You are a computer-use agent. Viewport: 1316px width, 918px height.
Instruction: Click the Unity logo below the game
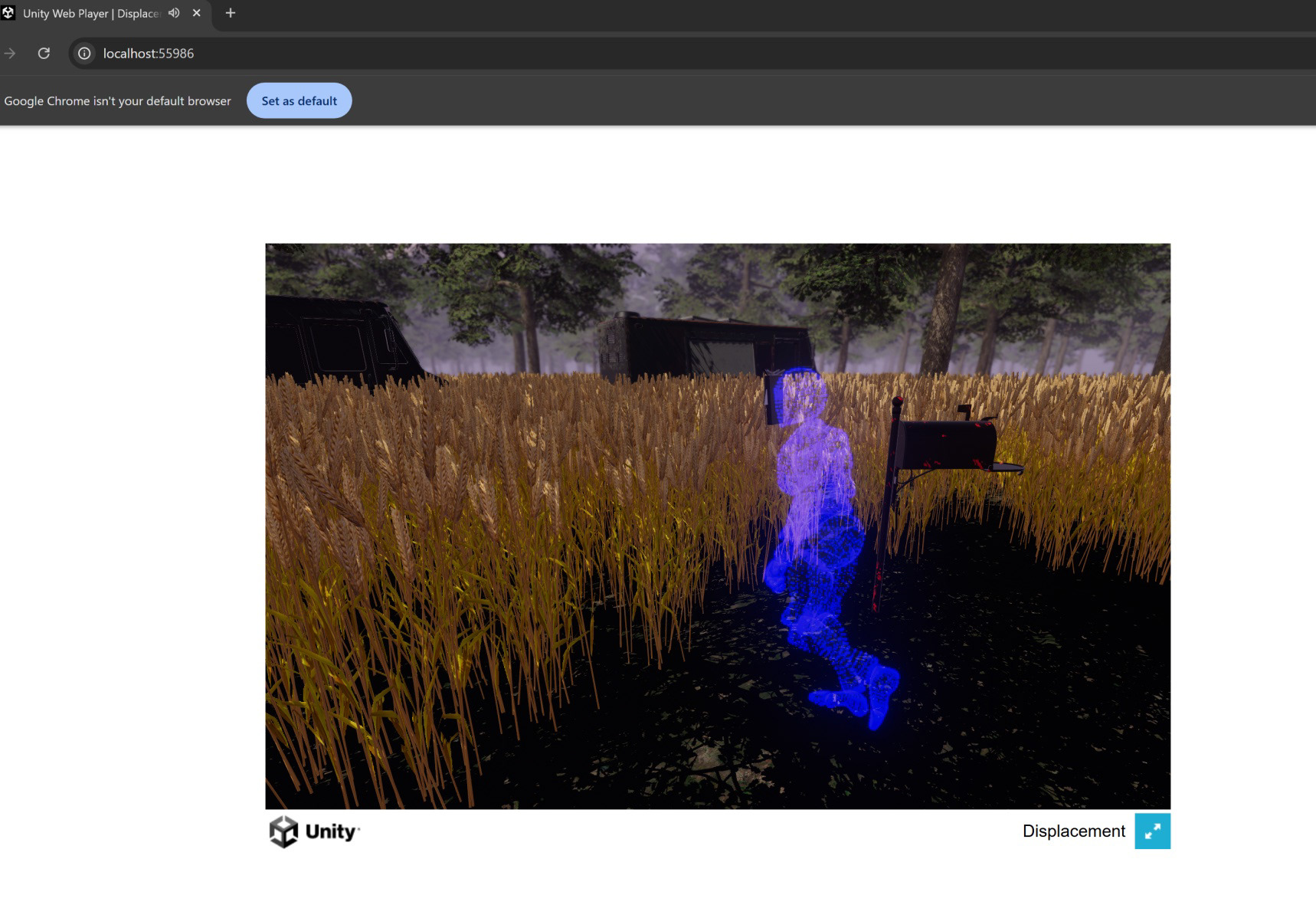click(314, 831)
